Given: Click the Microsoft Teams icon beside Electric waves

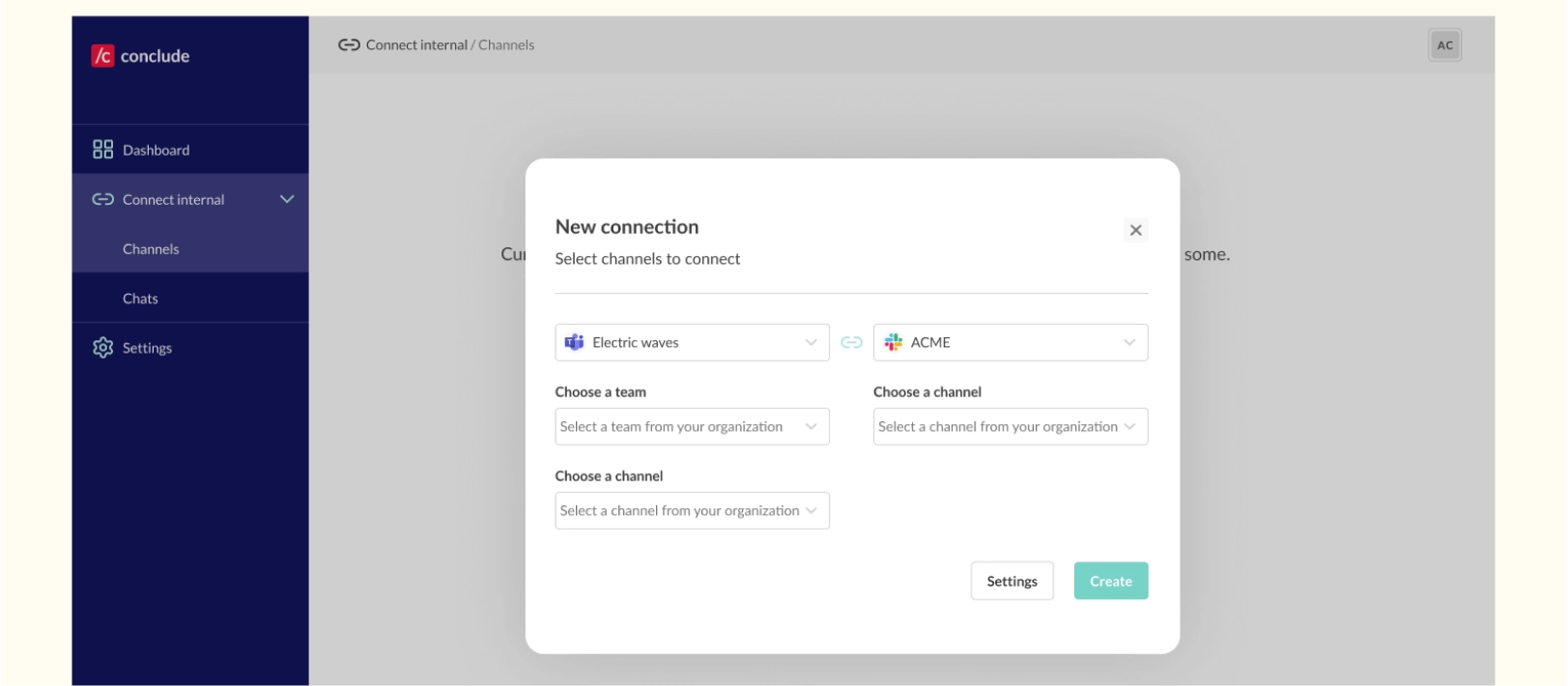Looking at the screenshot, I should (575, 342).
